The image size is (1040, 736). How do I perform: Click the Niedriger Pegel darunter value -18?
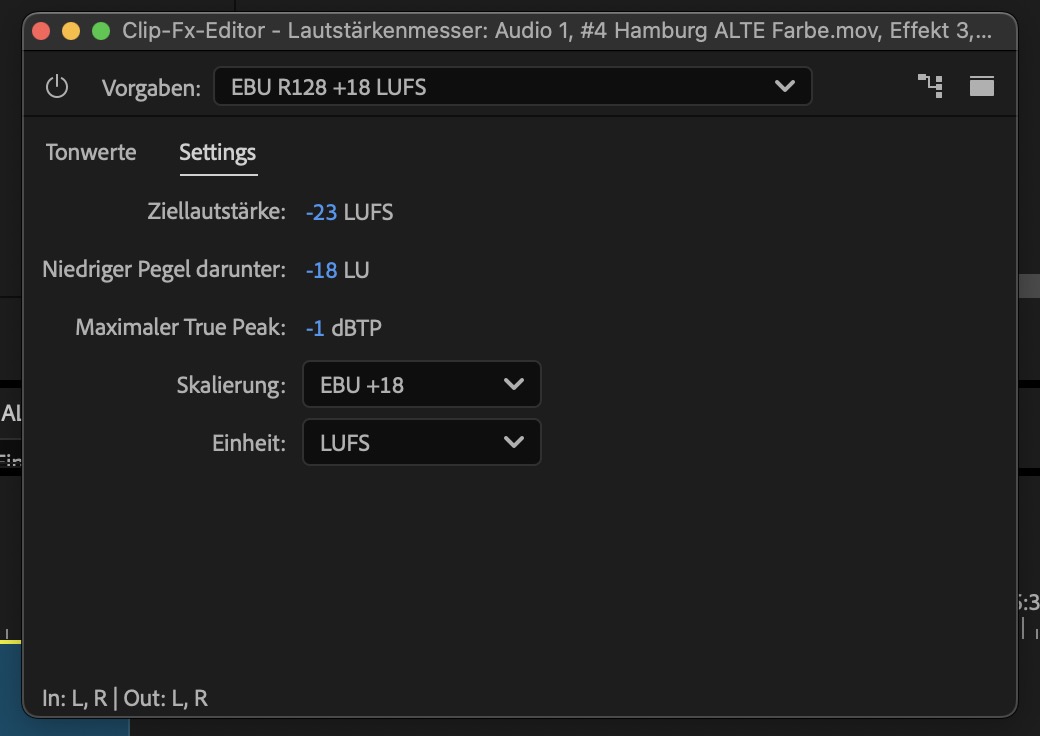(x=321, y=270)
